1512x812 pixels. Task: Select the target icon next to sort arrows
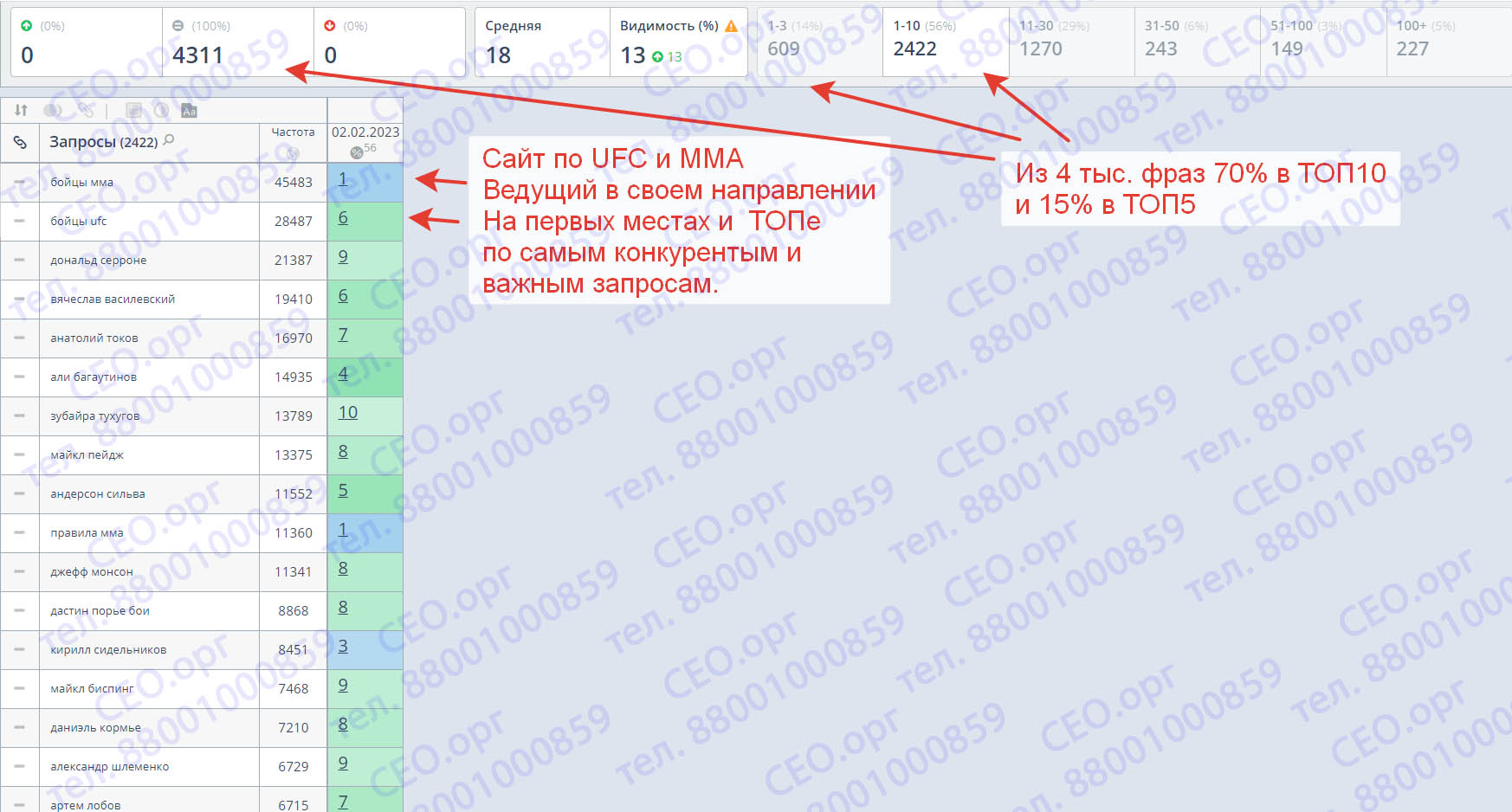pos(52,110)
